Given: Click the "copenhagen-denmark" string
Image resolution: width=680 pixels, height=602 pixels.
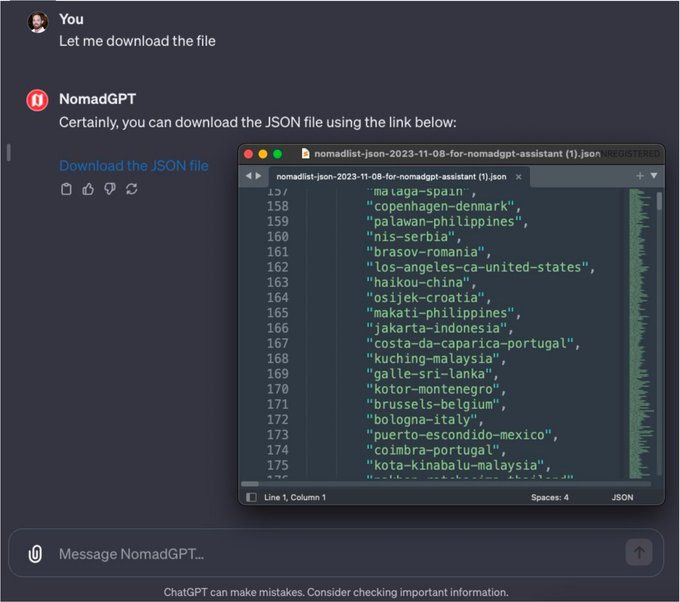Looking at the screenshot, I should (x=440, y=206).
